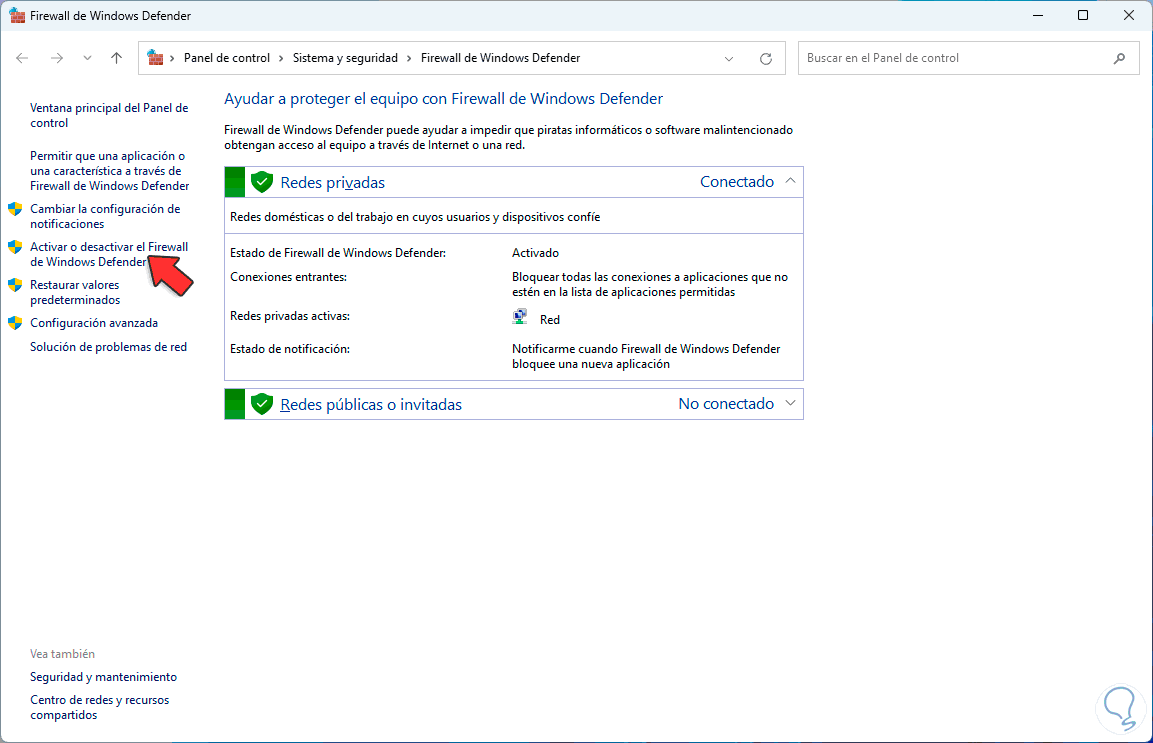This screenshot has width=1153, height=743.
Task: Click shield icon beside Cambiar la configuración
Action: click(15, 209)
